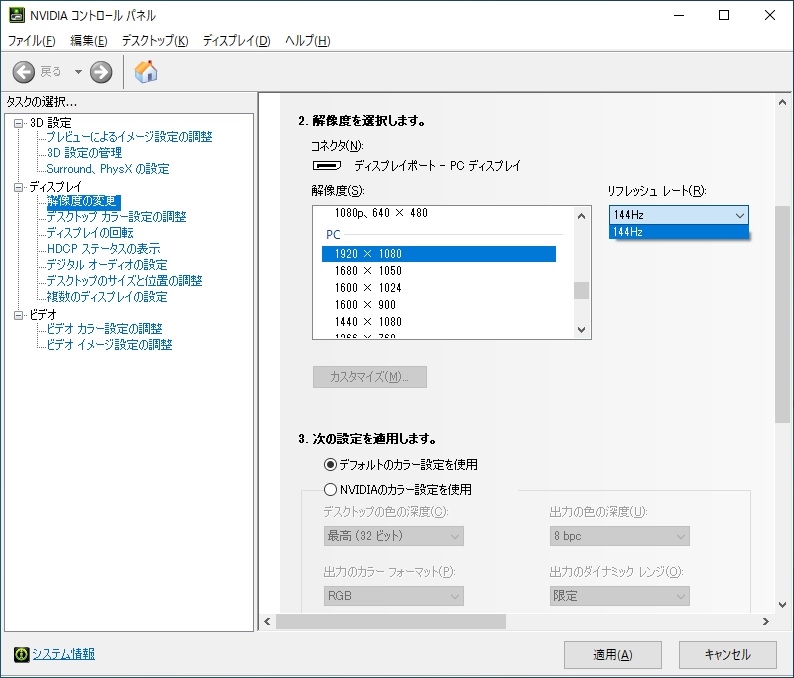Viewport: 794px width, 678px height.
Task: Open 複数のディスプレイの設定
Action: tap(107, 297)
